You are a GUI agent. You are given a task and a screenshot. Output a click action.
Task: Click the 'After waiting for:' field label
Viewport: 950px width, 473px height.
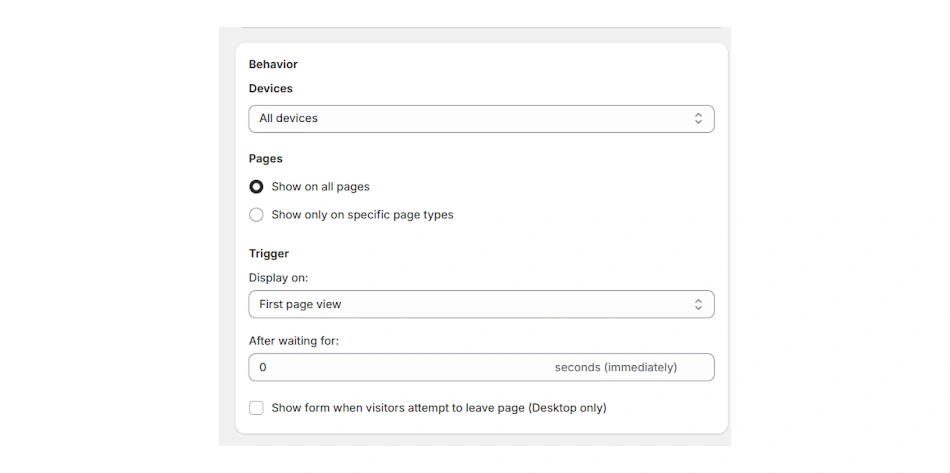point(293,341)
